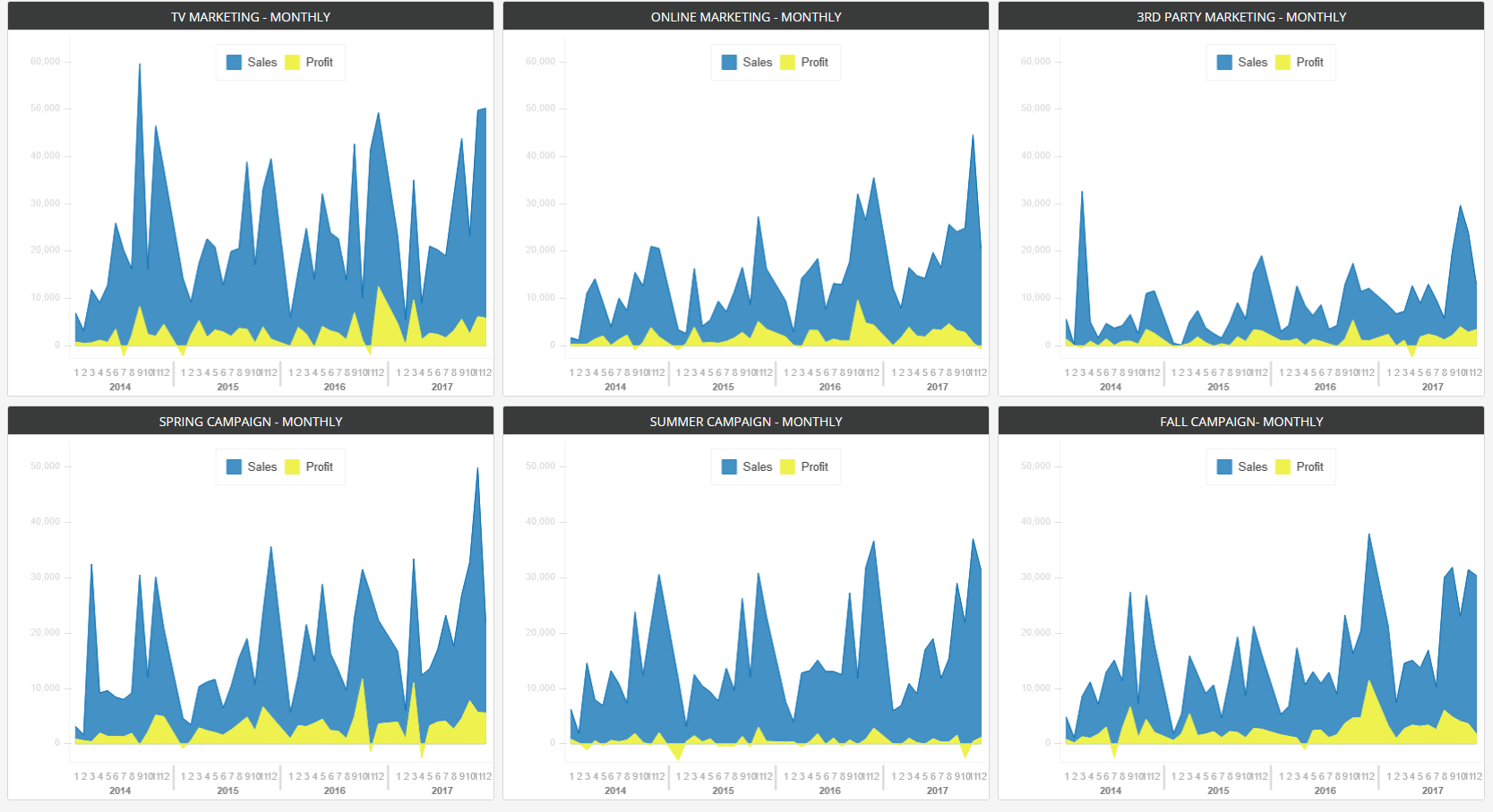Viewport: 1493px width, 812px height.
Task: Click highest 2017 Sales peak in Spring Campaign chart
Action: (x=477, y=468)
